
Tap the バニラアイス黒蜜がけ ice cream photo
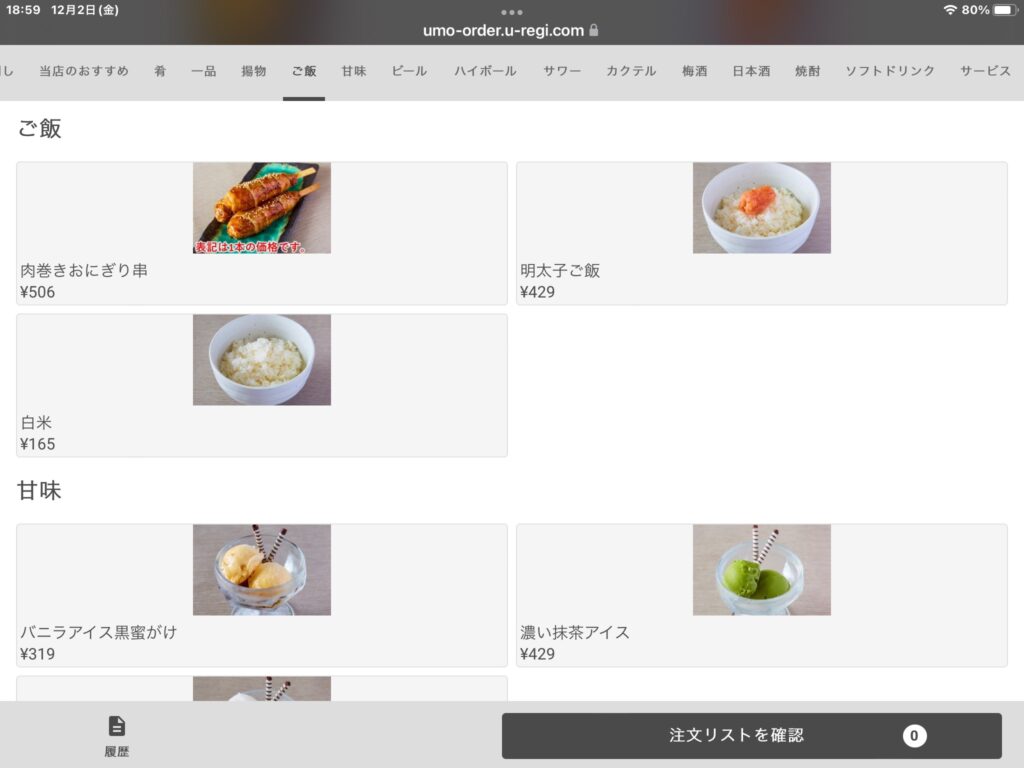pyautogui.click(x=262, y=569)
